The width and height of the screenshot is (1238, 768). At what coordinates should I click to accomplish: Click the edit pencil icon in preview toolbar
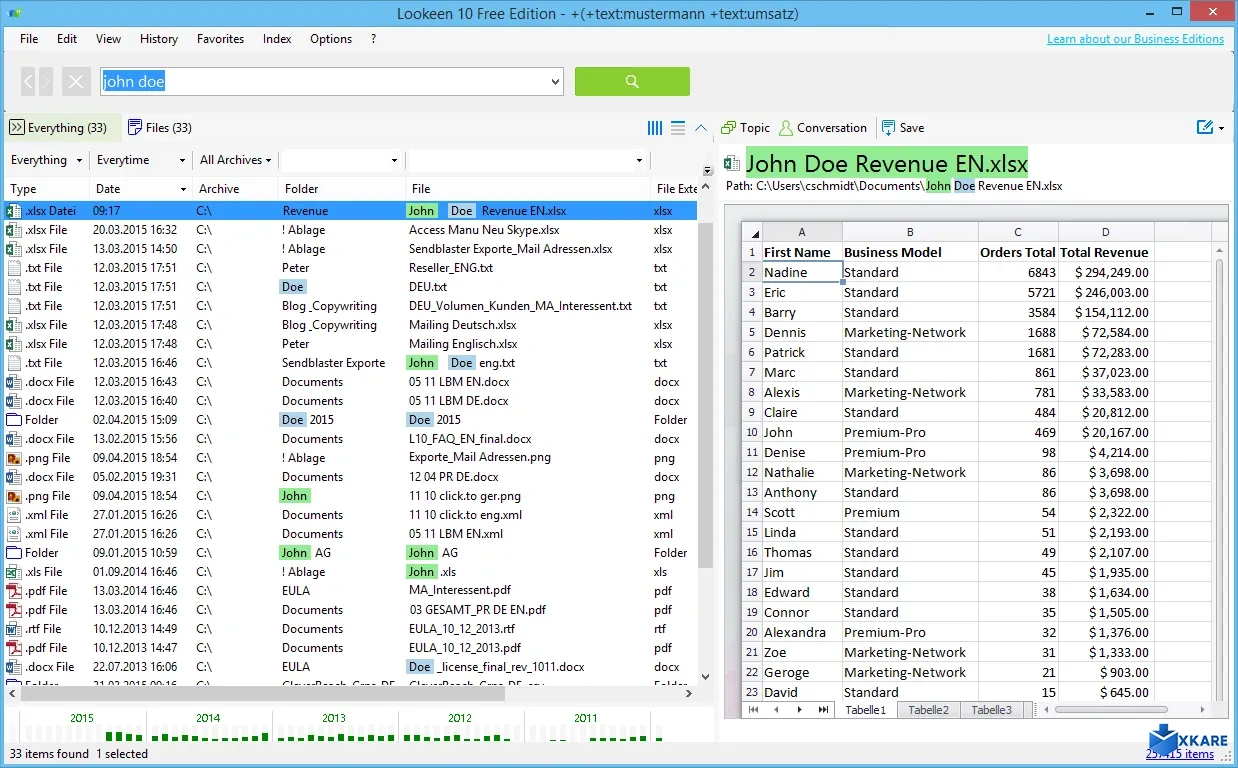[x=1204, y=128]
